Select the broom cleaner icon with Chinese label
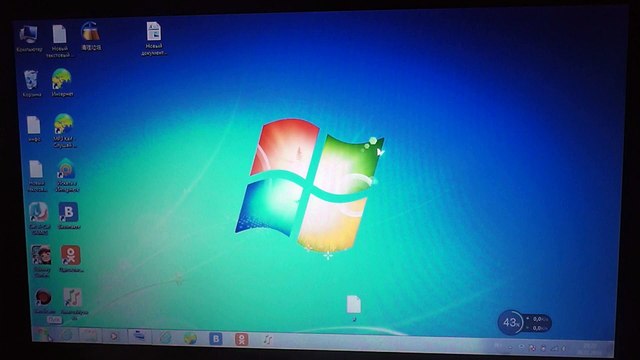This screenshot has width=640, height=360. [x=91, y=37]
